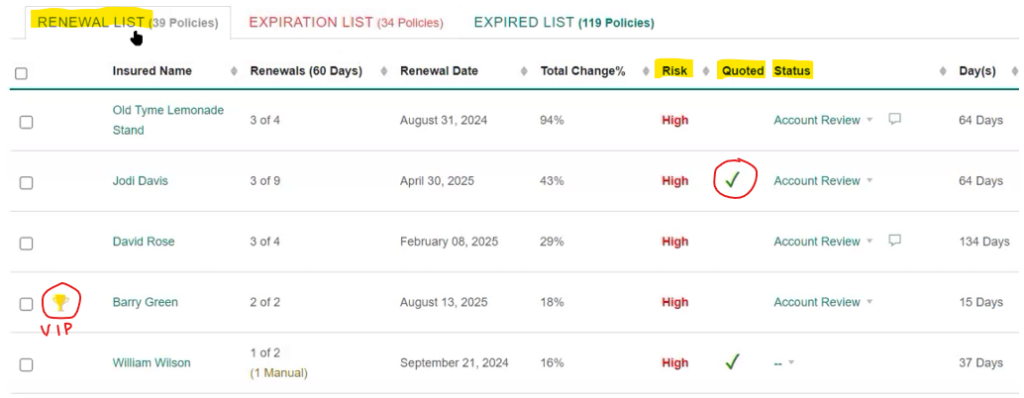The height and width of the screenshot is (398, 1024).
Task: Sort by Insured Name column arrows
Action: point(234,71)
